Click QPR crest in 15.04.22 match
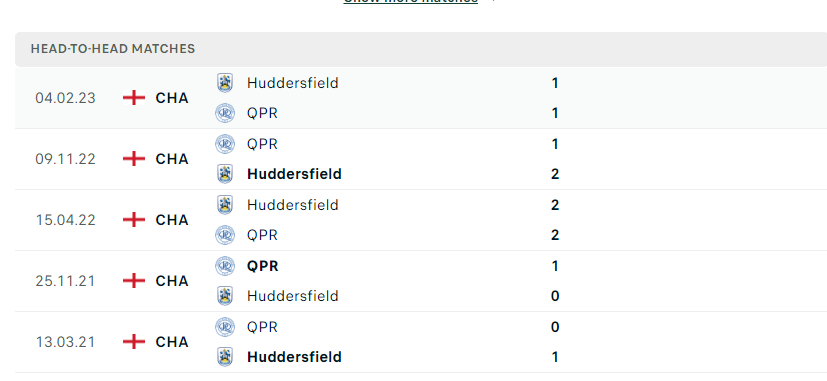 click(225, 235)
